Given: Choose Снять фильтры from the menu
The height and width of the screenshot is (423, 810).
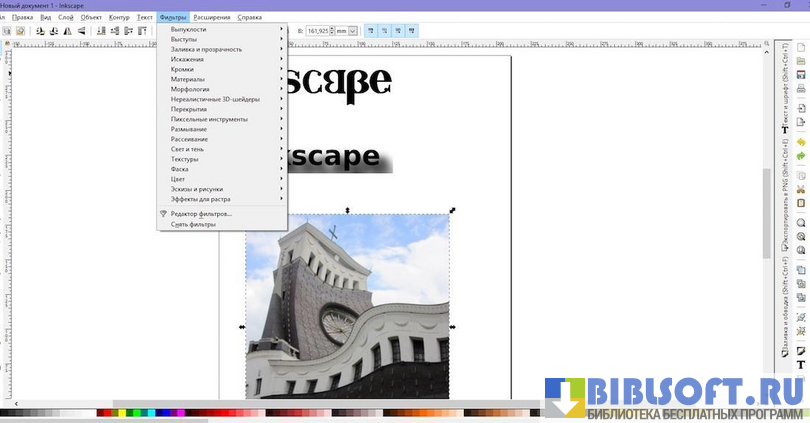Looking at the screenshot, I should point(194,224).
